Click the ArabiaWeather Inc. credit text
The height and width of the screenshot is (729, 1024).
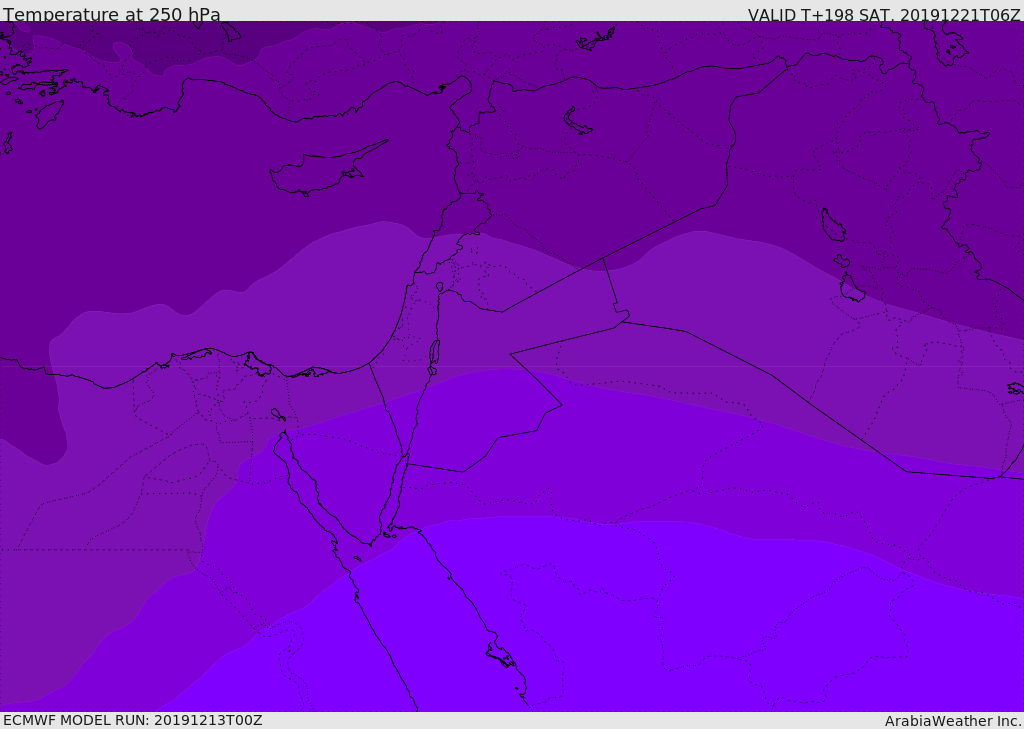click(953, 721)
